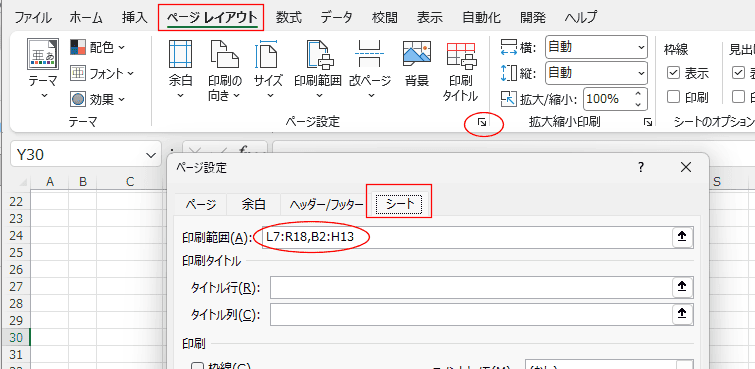Open the 配色 color scheme menu
The height and width of the screenshot is (369, 755).
point(97,47)
